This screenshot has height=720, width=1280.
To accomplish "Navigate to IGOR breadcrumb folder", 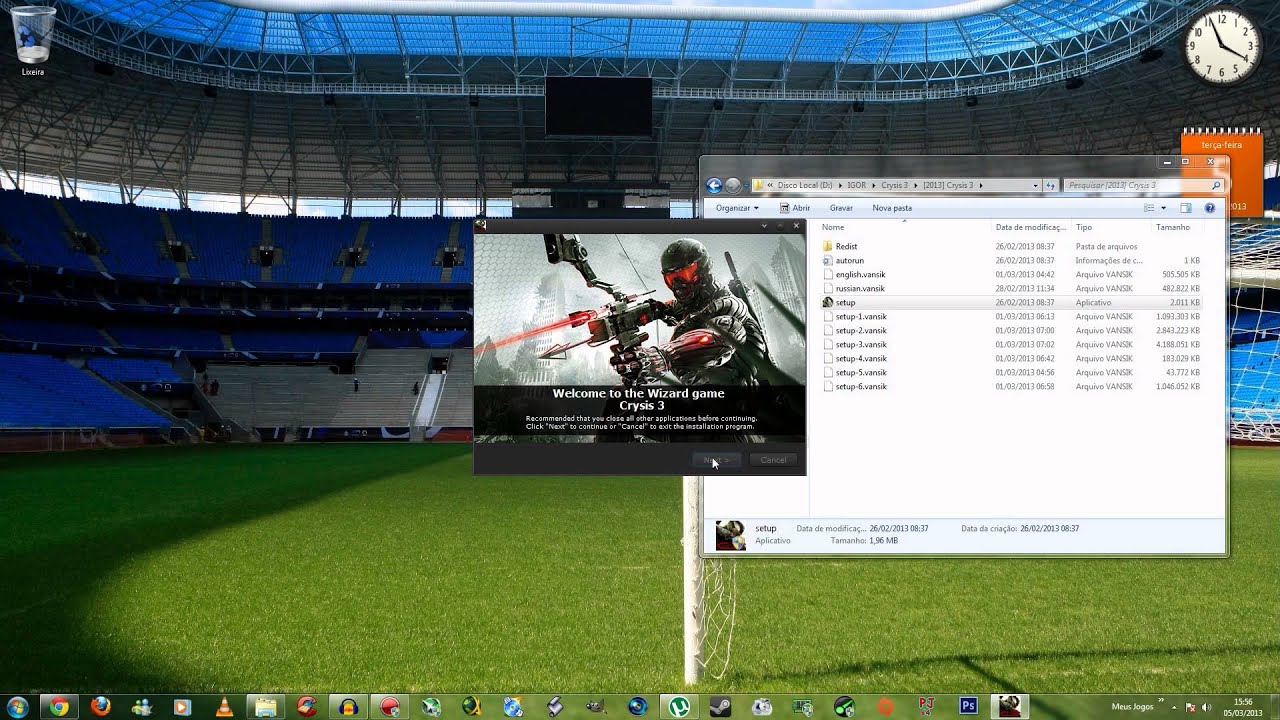I will tap(857, 185).
